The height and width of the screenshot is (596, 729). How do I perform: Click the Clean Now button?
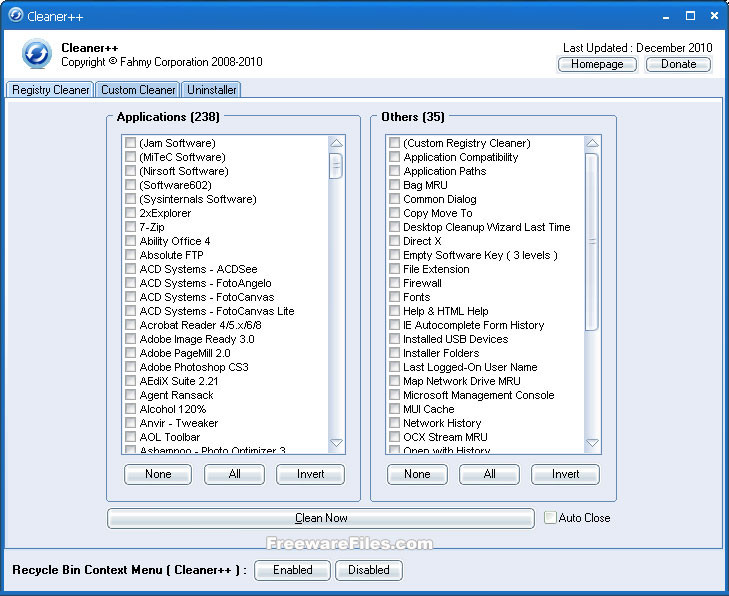point(321,518)
